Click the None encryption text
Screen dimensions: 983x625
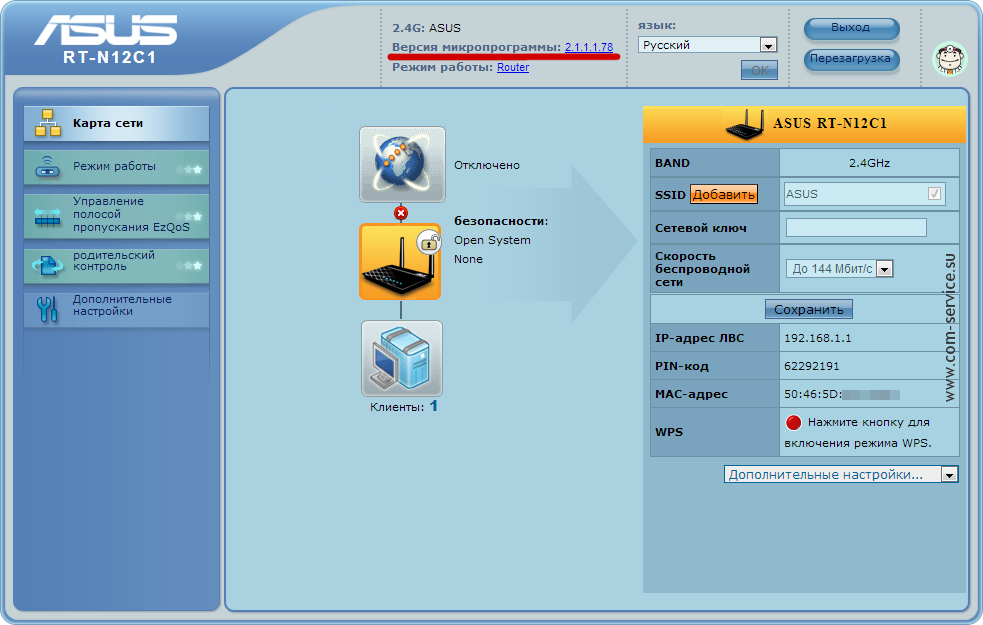(468, 259)
